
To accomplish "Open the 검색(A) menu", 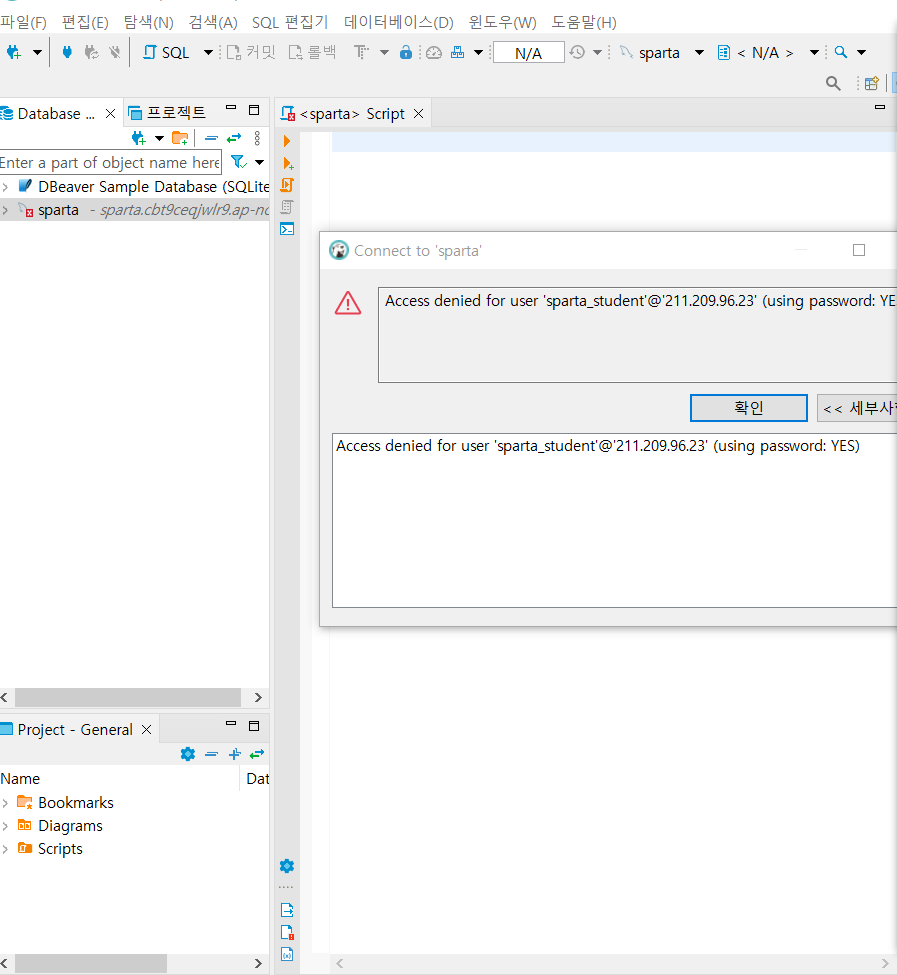I will pyautogui.click(x=213, y=22).
